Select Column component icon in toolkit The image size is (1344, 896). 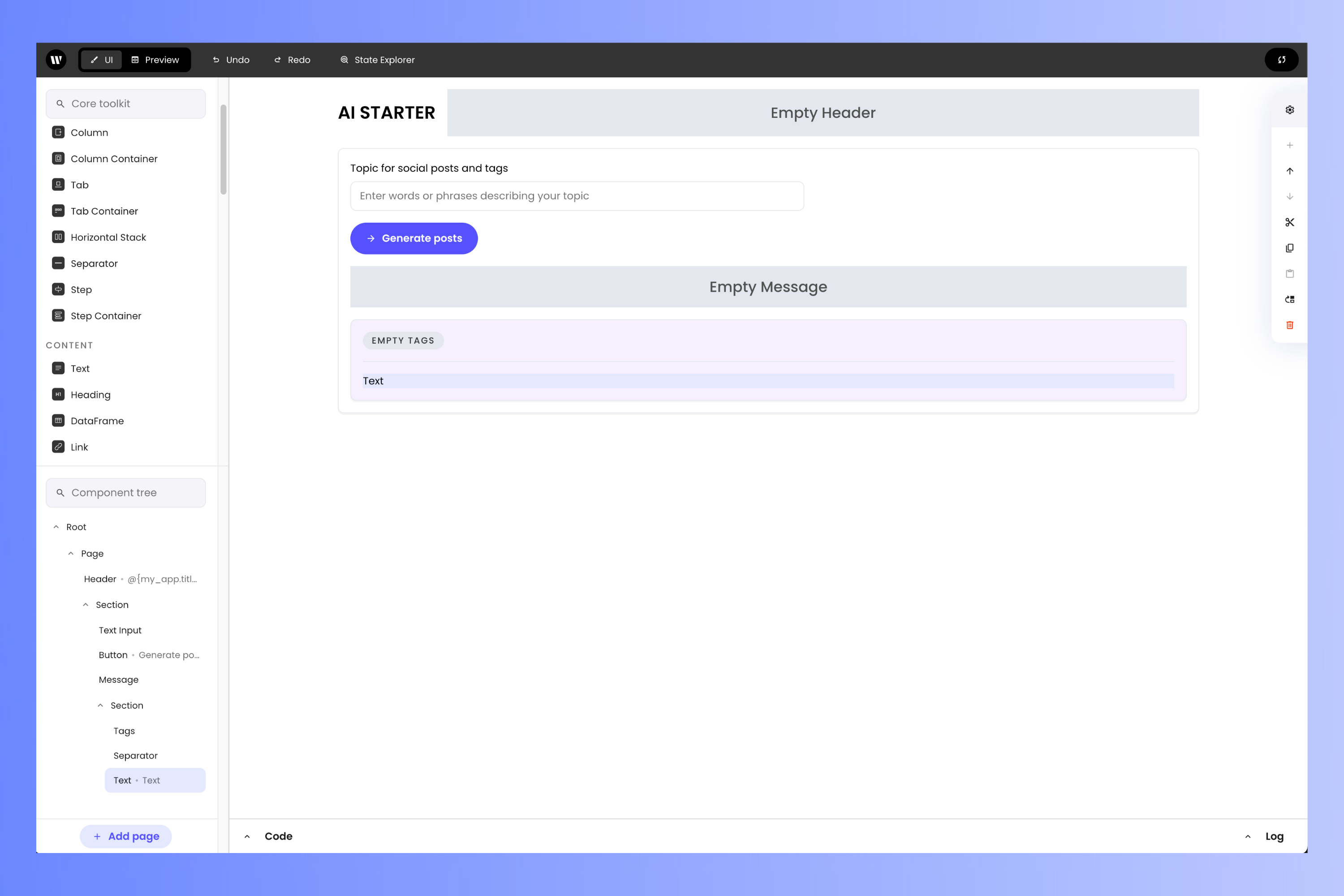(x=58, y=132)
